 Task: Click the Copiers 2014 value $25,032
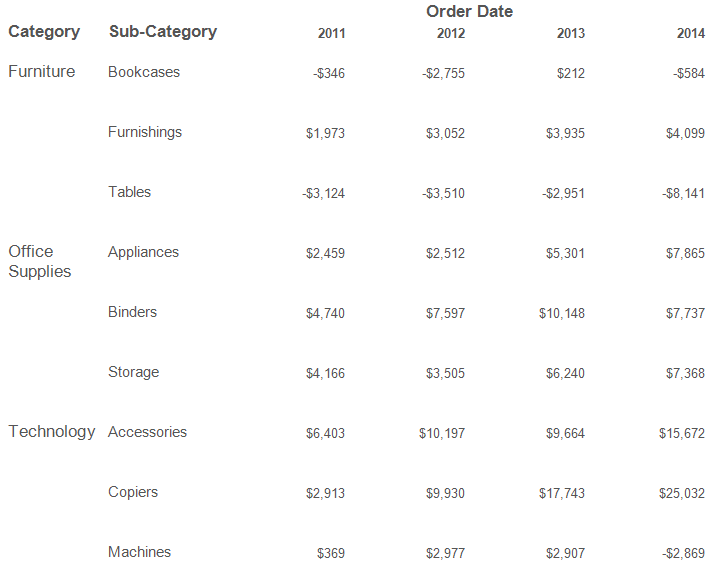point(682,493)
